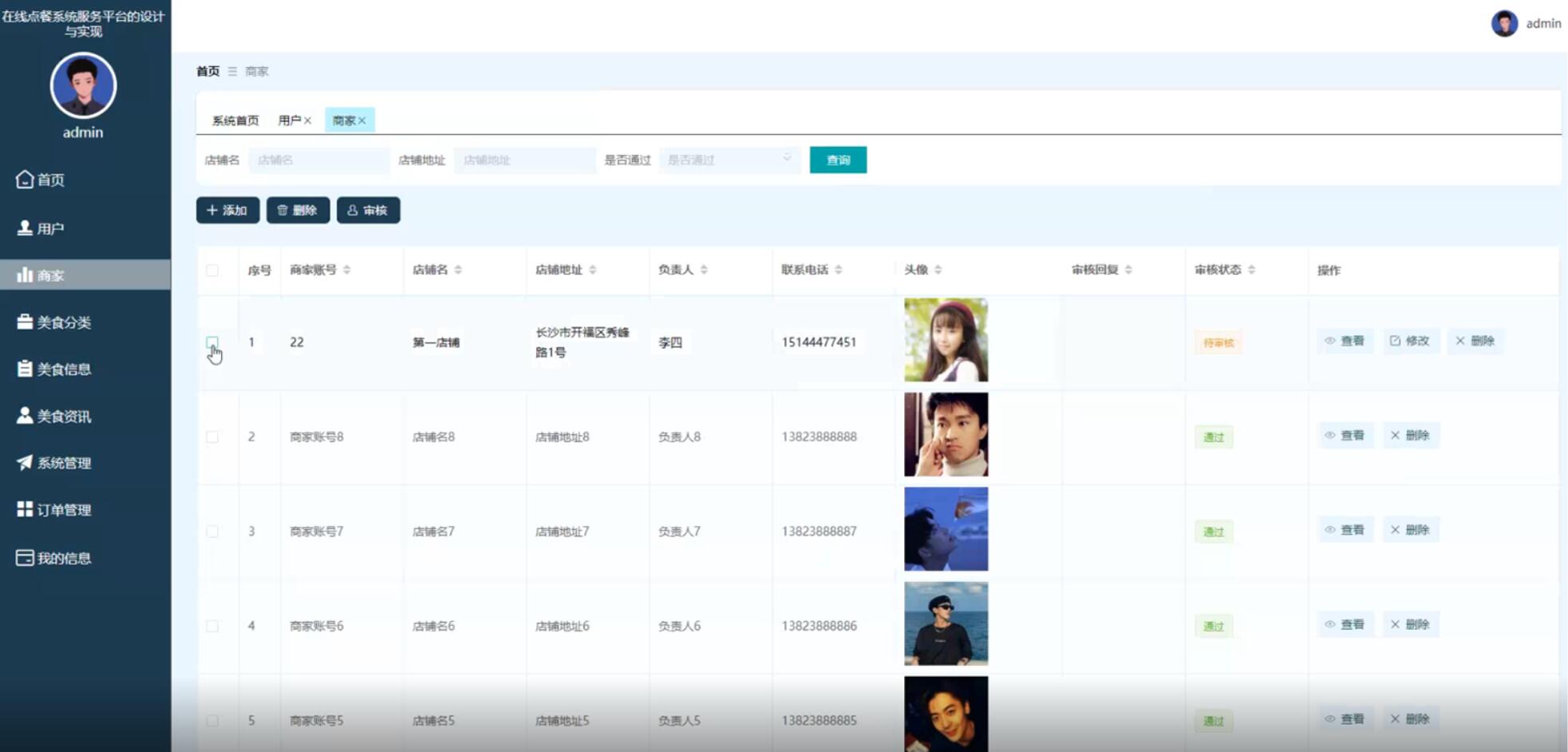Viewport: 1568px width, 752px height.
Task: Sort by 商家账号 column arrows
Action: pos(347,270)
